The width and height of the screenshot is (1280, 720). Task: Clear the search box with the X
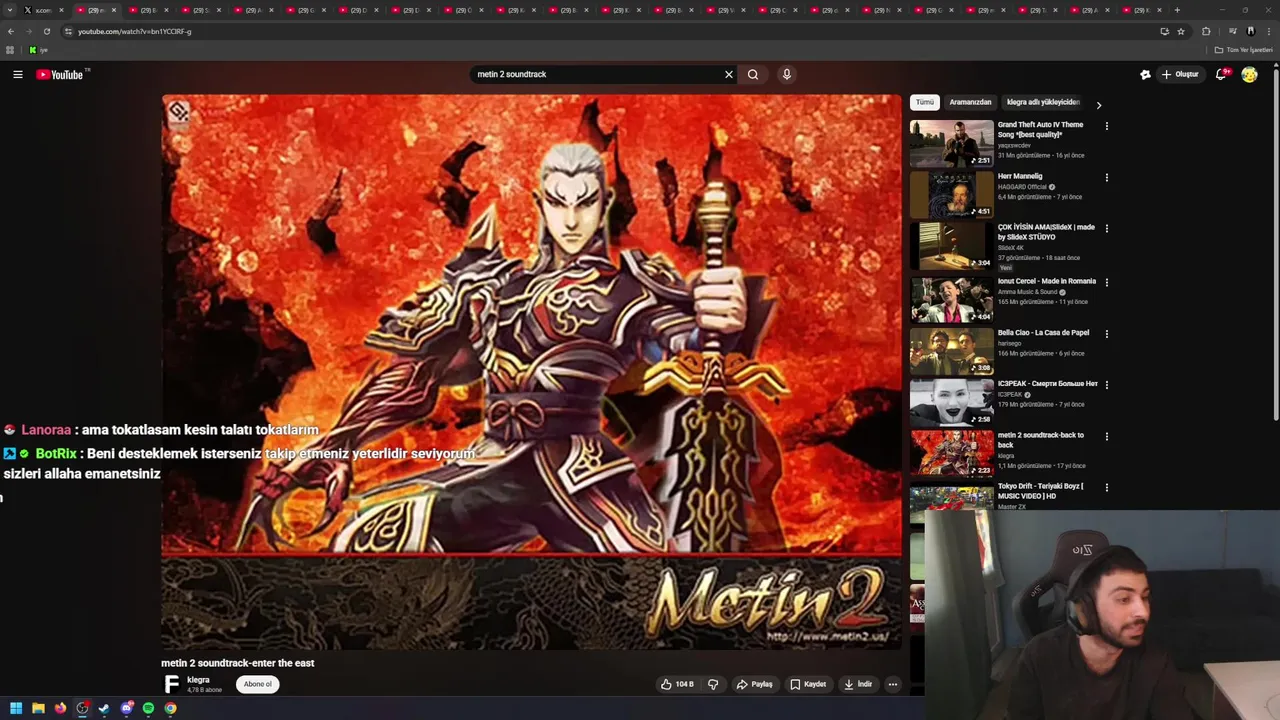pyautogui.click(x=729, y=74)
